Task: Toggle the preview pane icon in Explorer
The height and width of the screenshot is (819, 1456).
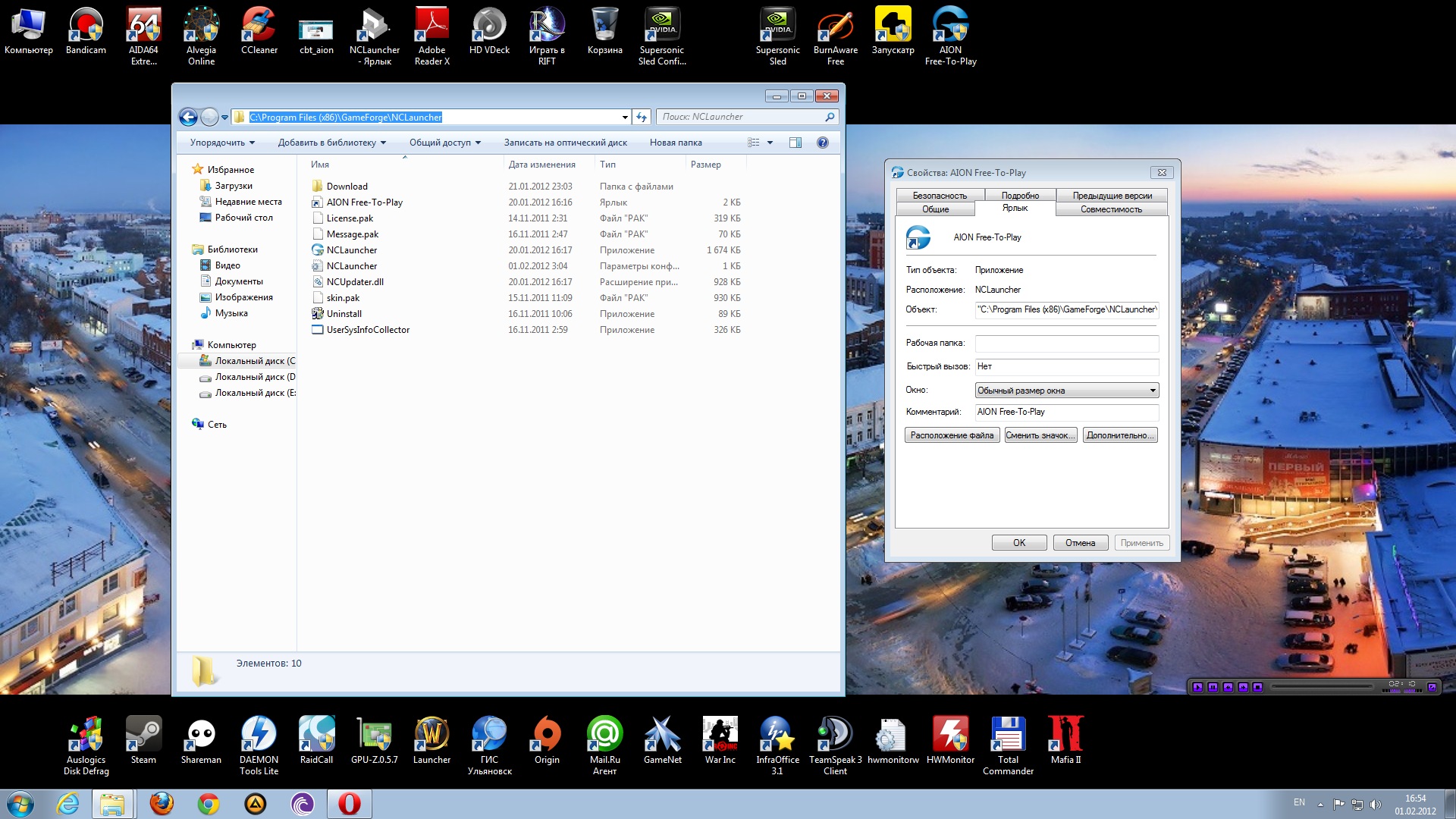Action: click(795, 143)
